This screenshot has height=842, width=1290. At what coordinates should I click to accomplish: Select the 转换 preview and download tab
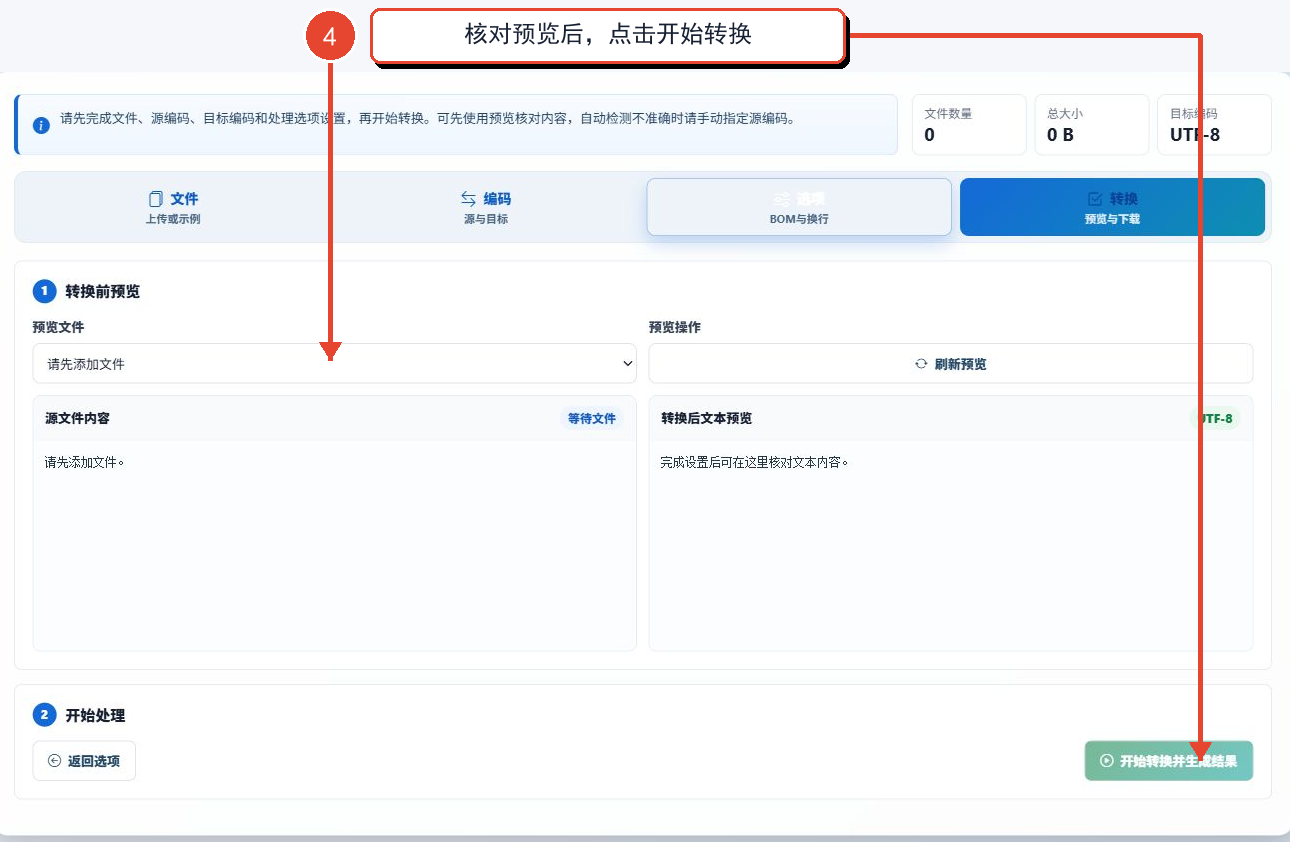(1112, 207)
